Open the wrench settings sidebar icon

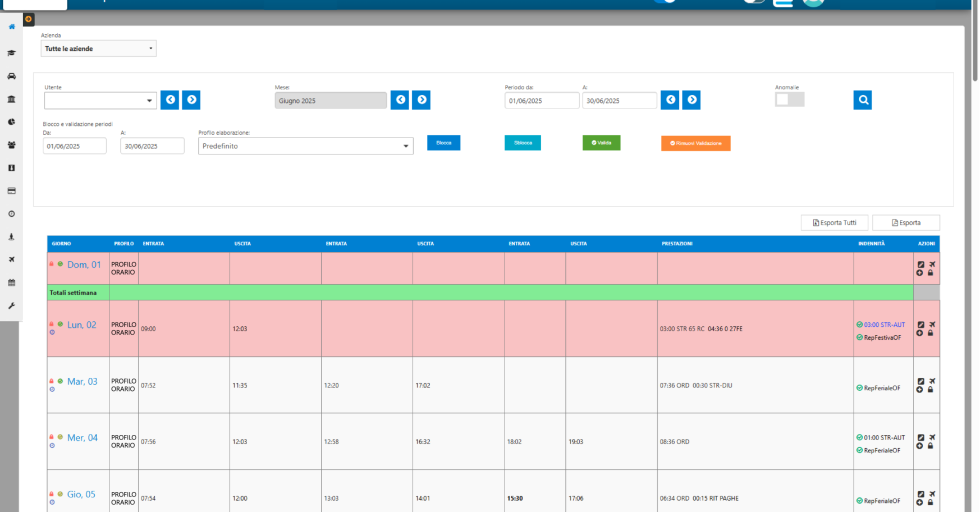tap(11, 306)
